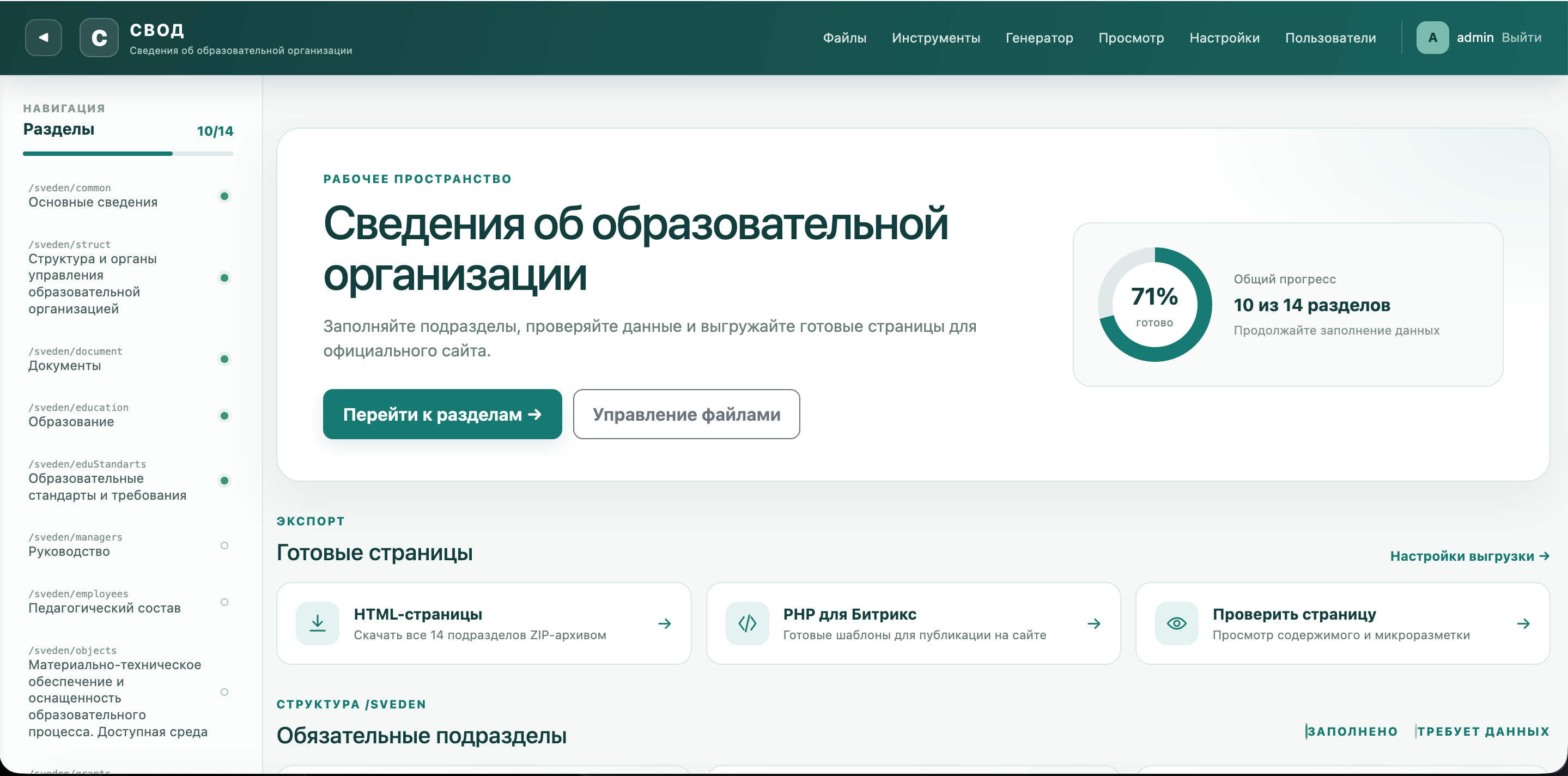Click the 71% circular progress ring
The image size is (1568, 776).
point(1154,304)
